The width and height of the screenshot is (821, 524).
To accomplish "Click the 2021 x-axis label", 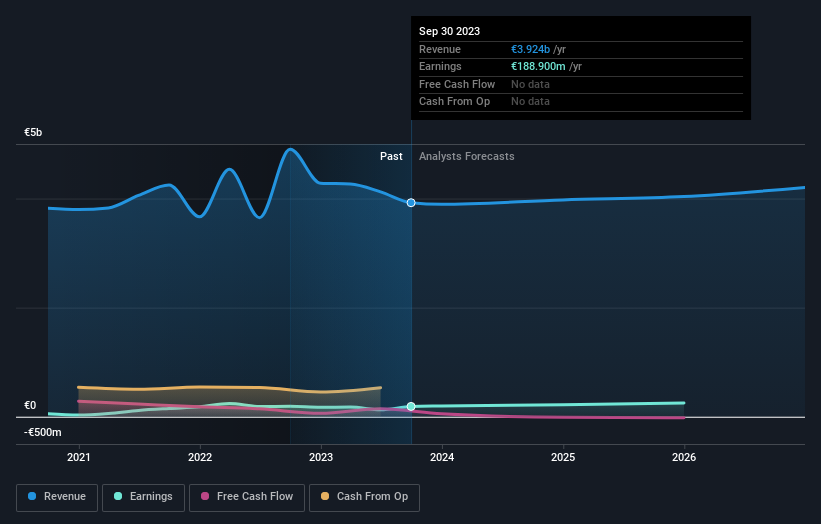I will pos(79,457).
